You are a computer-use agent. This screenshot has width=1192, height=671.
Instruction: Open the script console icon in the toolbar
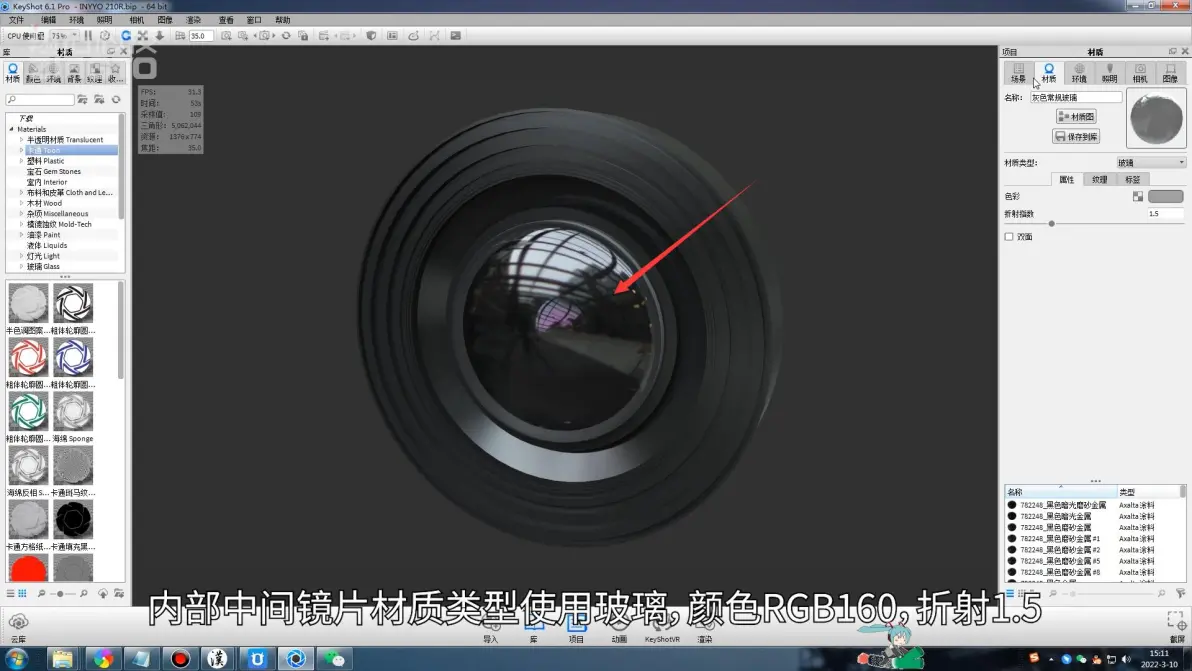pos(455,36)
